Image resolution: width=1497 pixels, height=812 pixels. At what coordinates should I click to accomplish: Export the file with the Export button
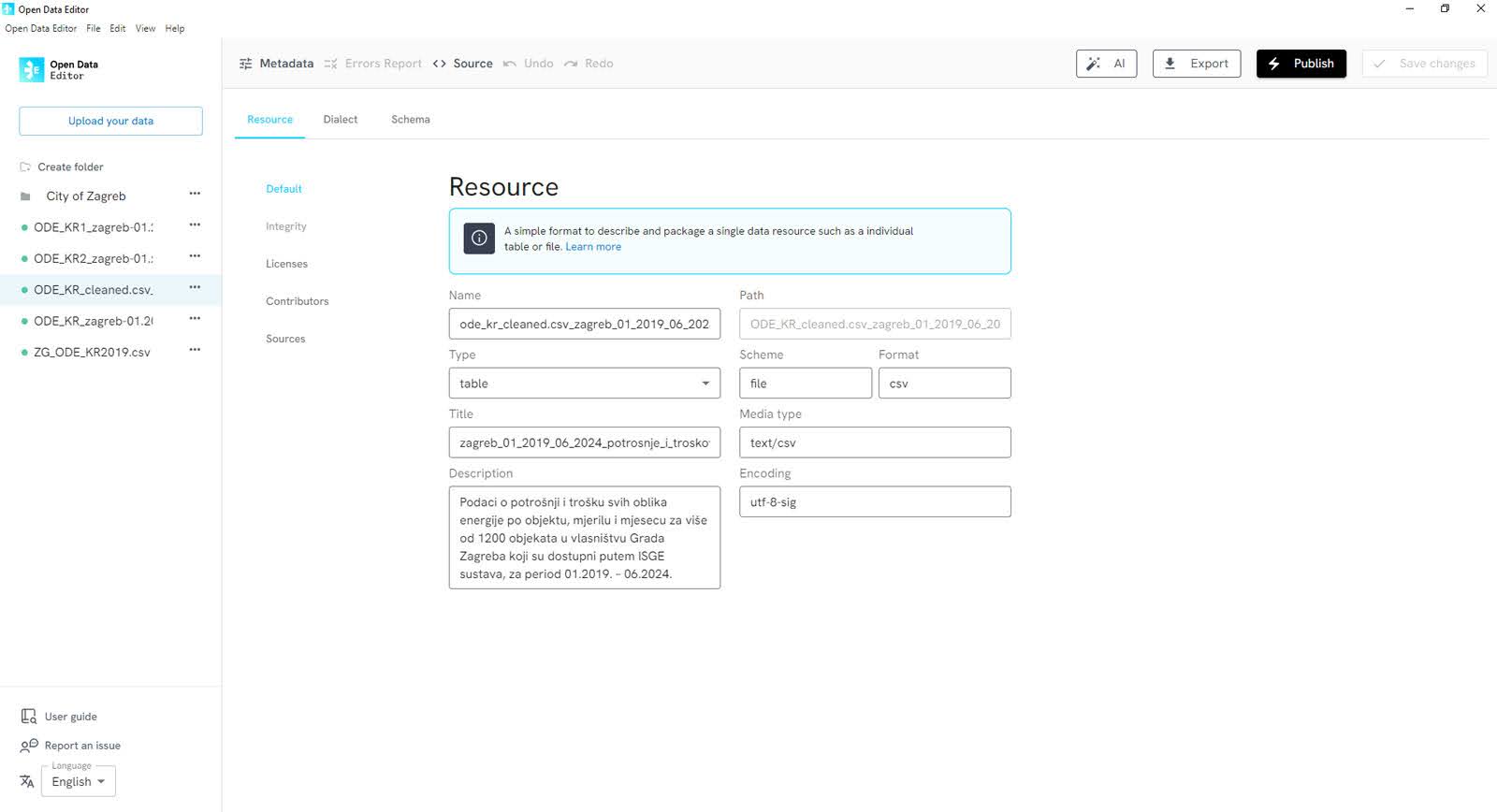coord(1196,64)
